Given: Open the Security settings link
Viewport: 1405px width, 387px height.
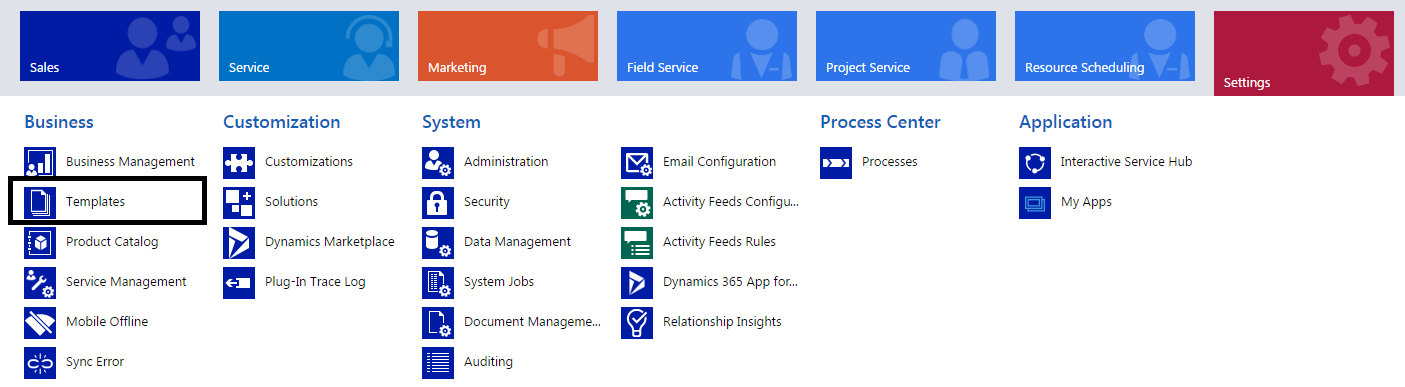Looking at the screenshot, I should tap(487, 202).
